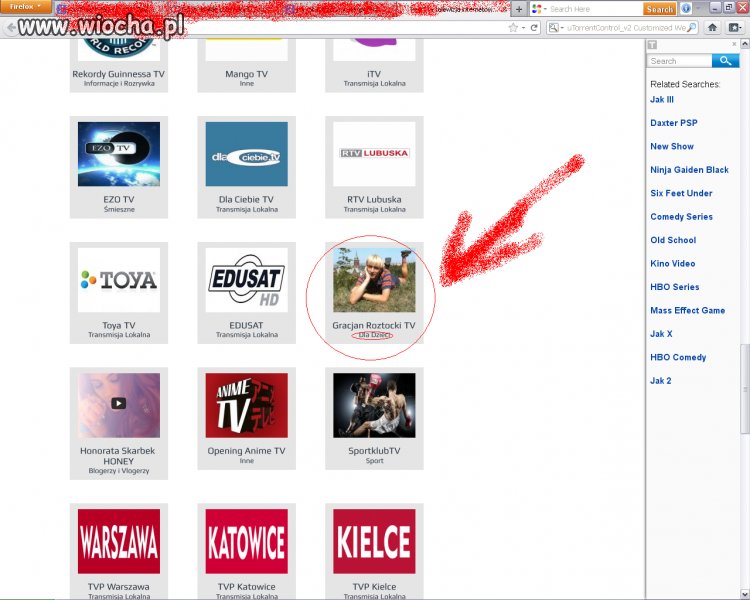Open the "Ninja Gaiden Black" related search
The width and height of the screenshot is (750, 600).
coord(689,170)
